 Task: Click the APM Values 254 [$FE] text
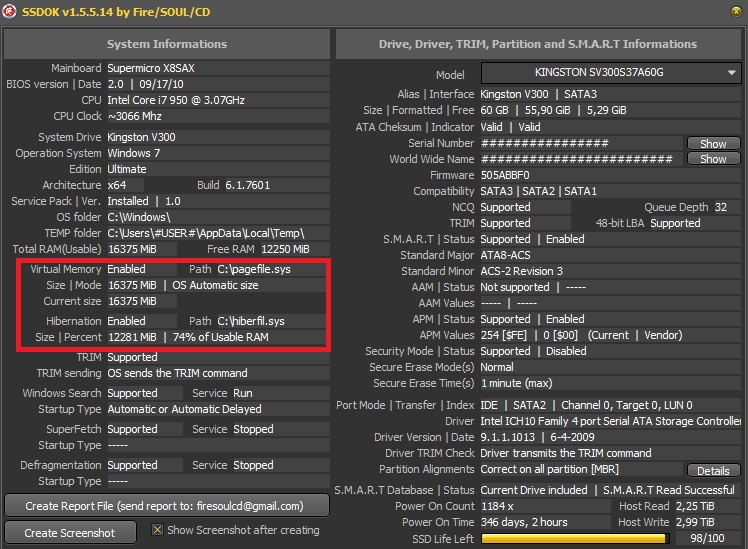click(x=504, y=335)
